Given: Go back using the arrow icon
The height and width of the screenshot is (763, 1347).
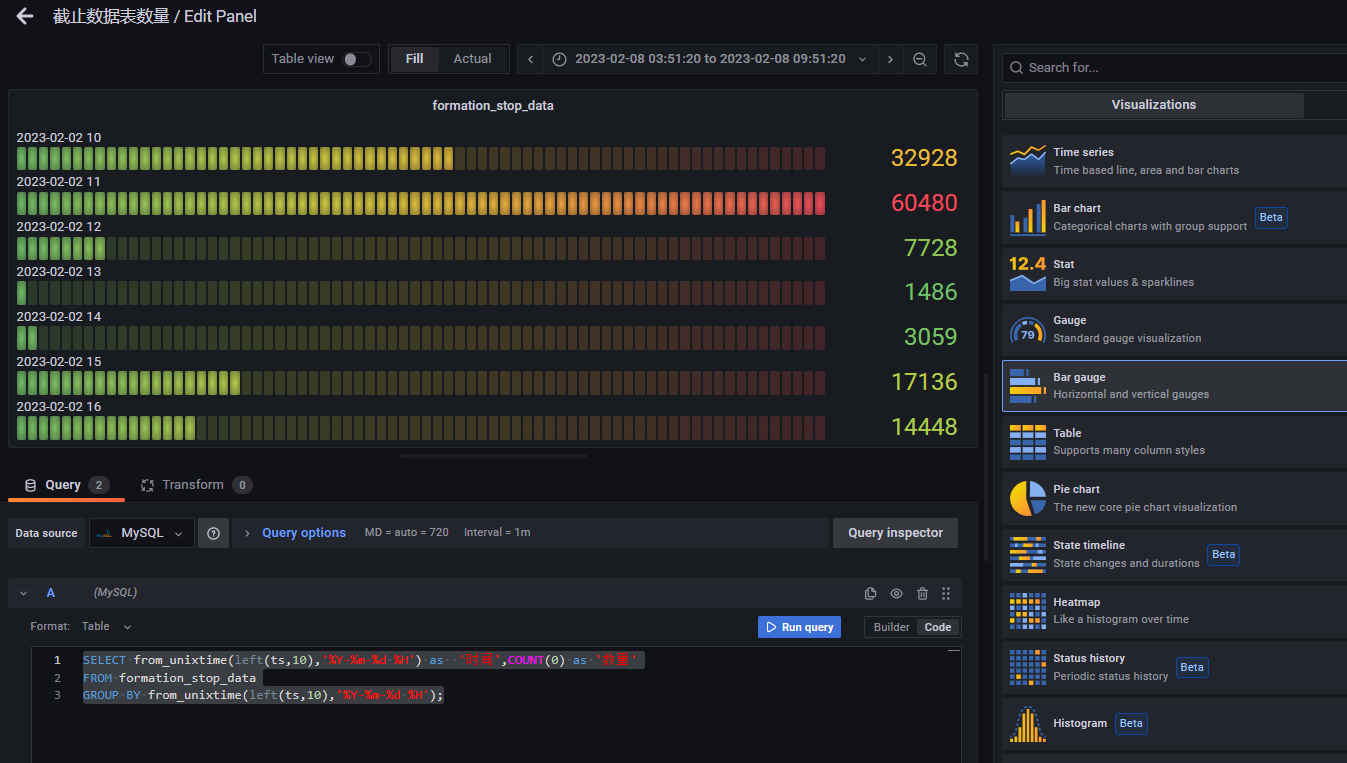Looking at the screenshot, I should pyautogui.click(x=25, y=16).
